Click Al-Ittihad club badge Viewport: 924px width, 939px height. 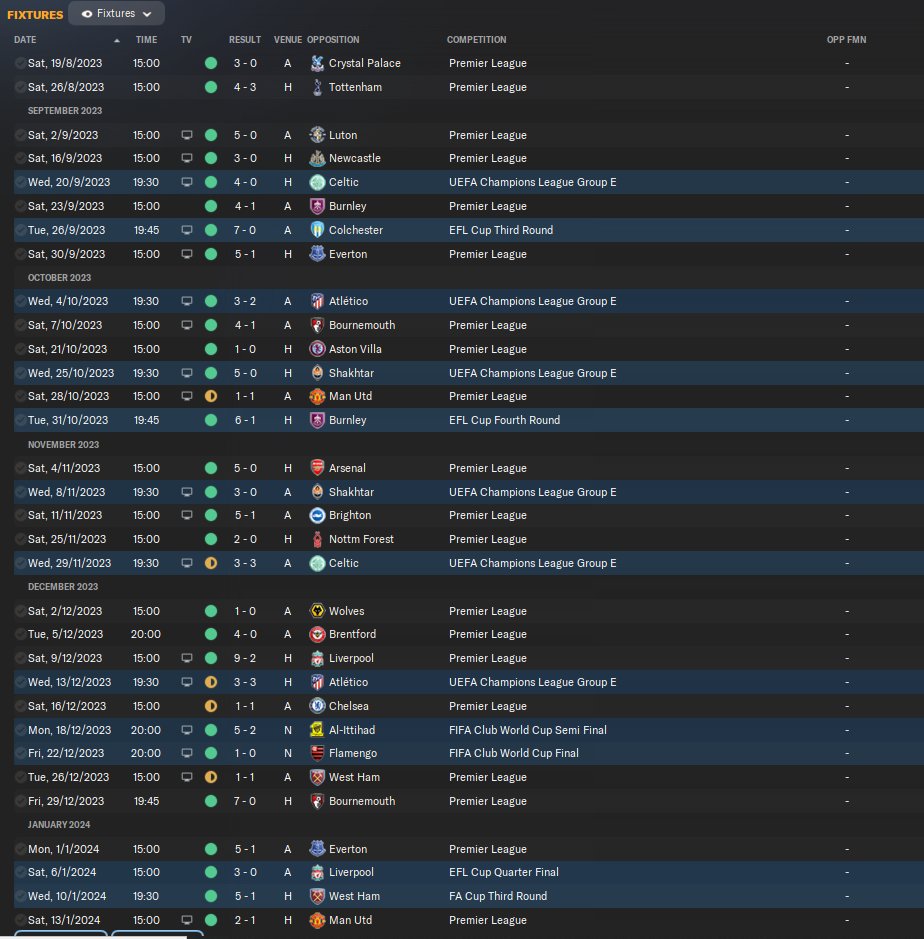[x=317, y=730]
